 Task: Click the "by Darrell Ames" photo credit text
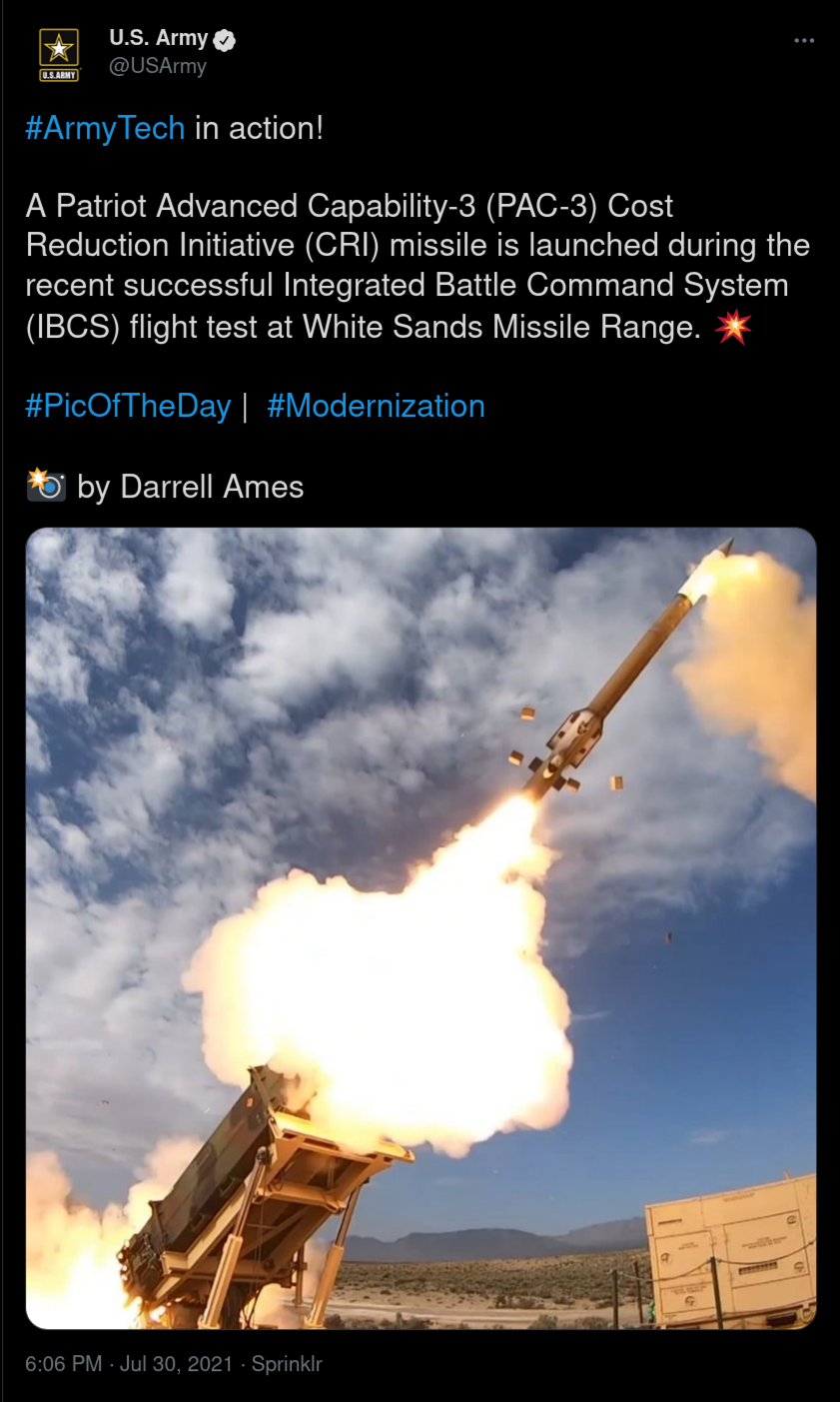[190, 487]
